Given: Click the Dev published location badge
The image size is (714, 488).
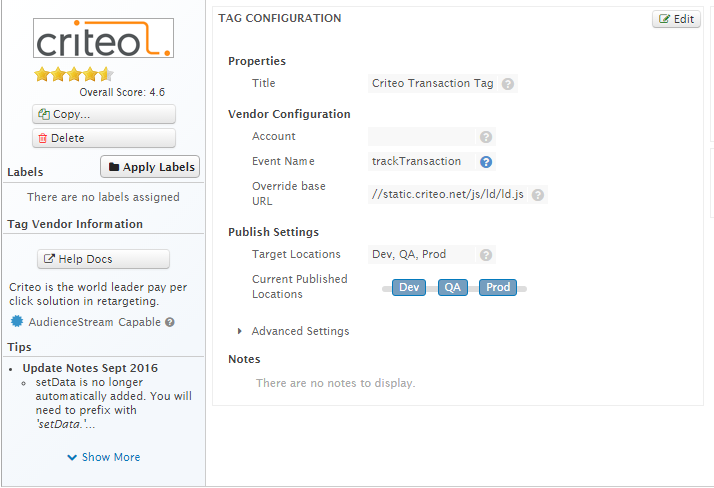Looking at the screenshot, I should [409, 287].
